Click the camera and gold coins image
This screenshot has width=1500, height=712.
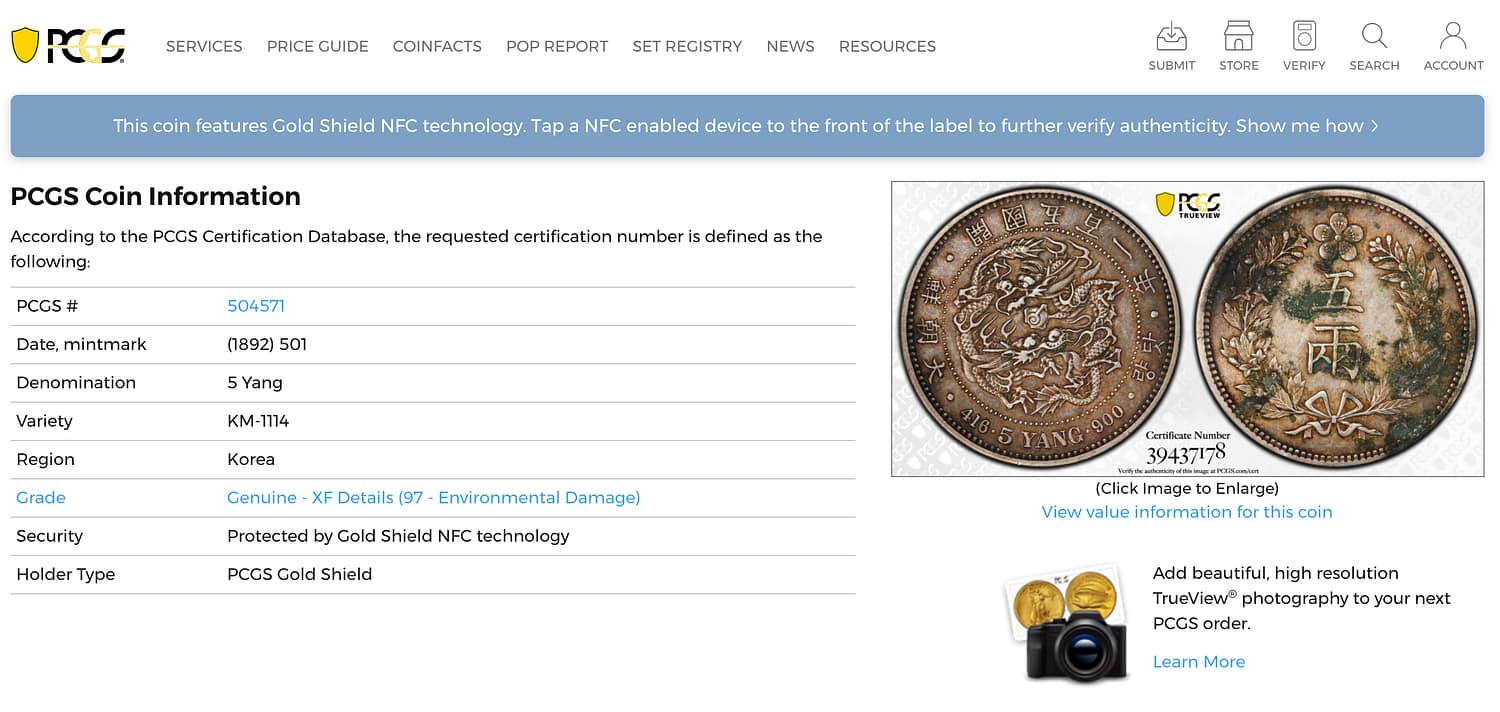(x=1067, y=621)
